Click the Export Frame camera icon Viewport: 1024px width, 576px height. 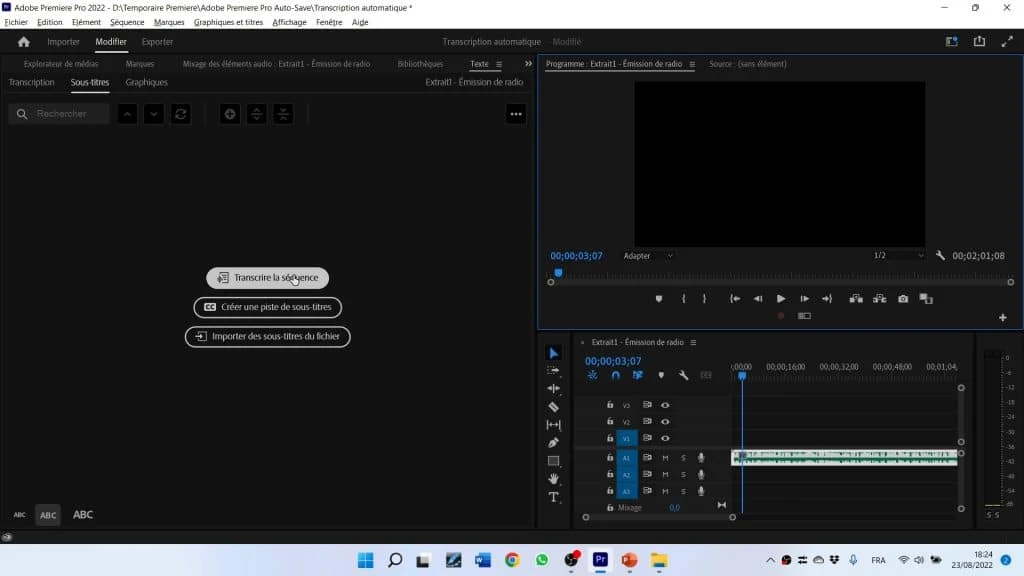click(903, 298)
